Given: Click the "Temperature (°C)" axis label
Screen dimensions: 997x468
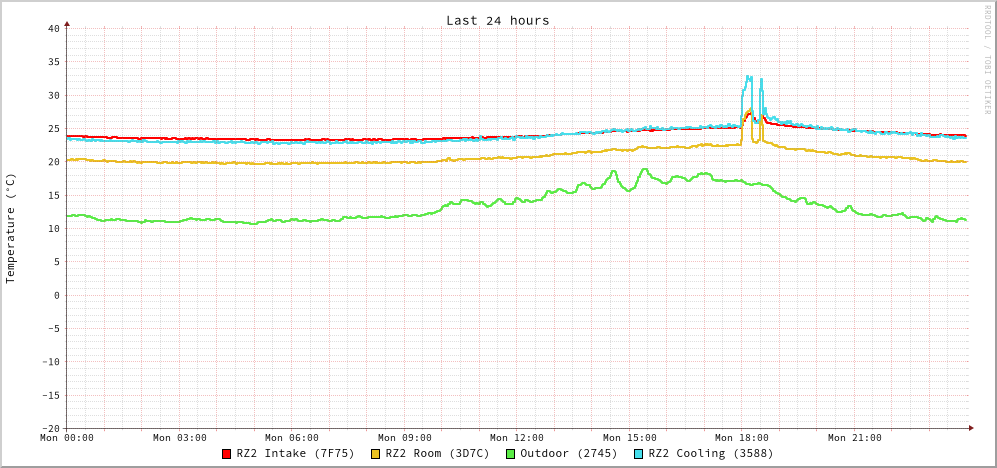Looking at the screenshot, I should coord(11,228).
